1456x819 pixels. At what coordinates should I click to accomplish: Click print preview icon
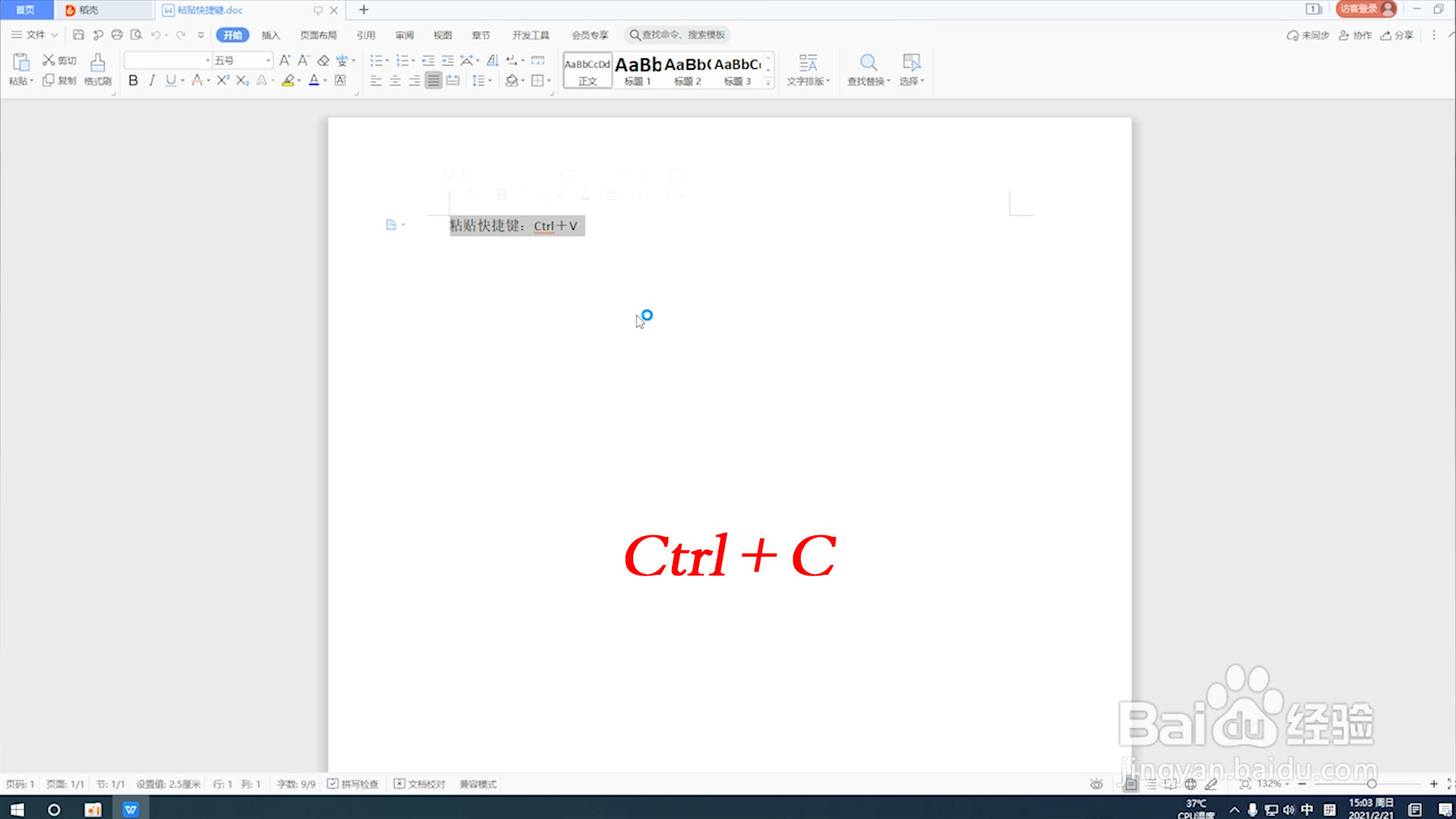pos(136,35)
